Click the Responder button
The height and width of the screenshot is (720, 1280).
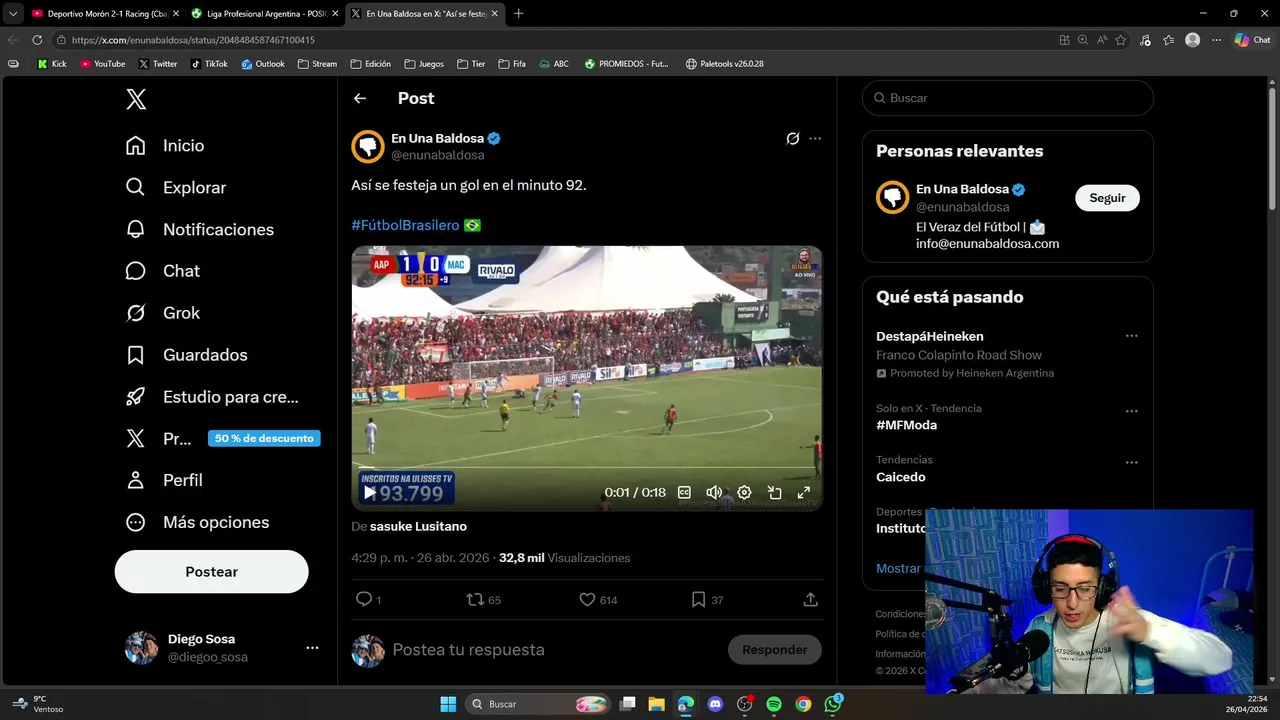pyautogui.click(x=774, y=650)
